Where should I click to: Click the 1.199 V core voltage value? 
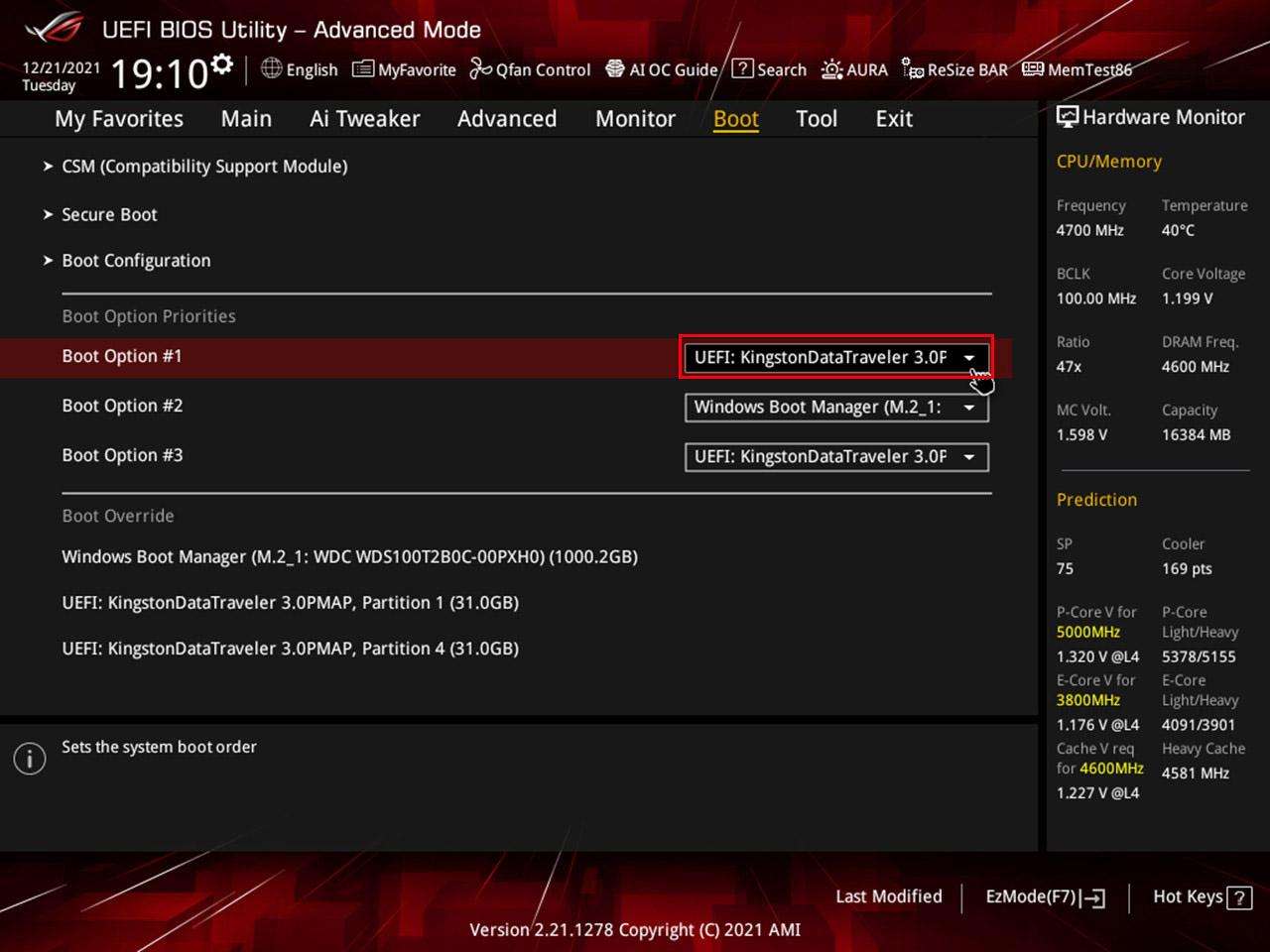(1187, 298)
